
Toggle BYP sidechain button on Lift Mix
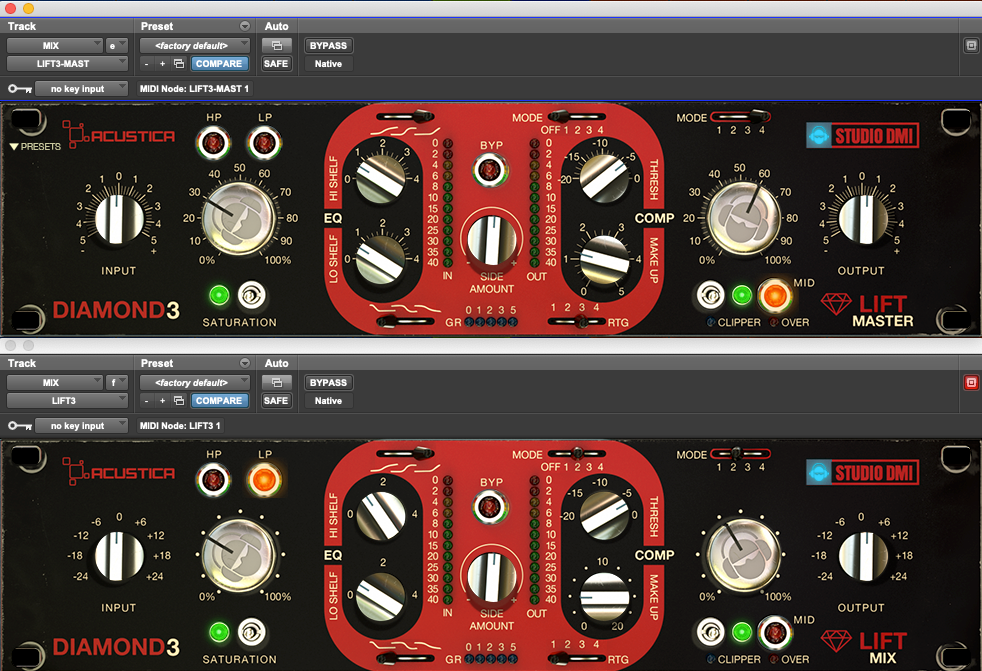(x=490, y=507)
